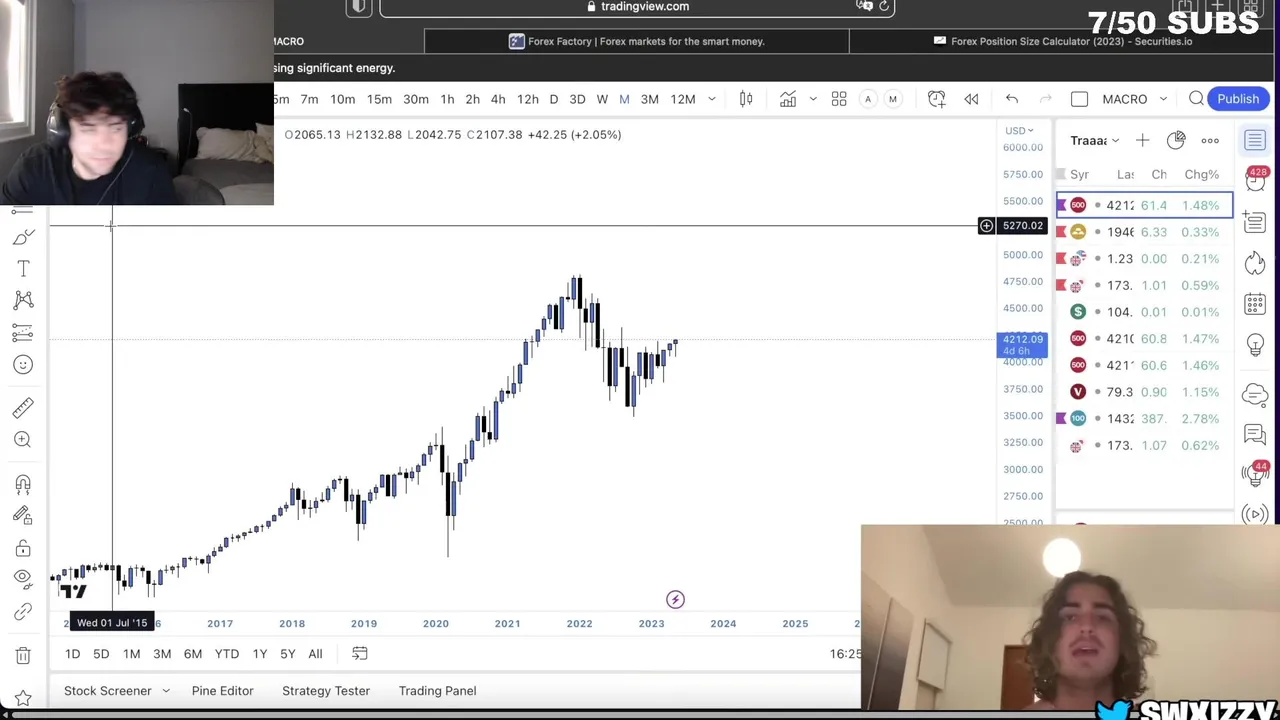Set date range to 5Y
This screenshot has width=1280, height=720.
pos(287,654)
